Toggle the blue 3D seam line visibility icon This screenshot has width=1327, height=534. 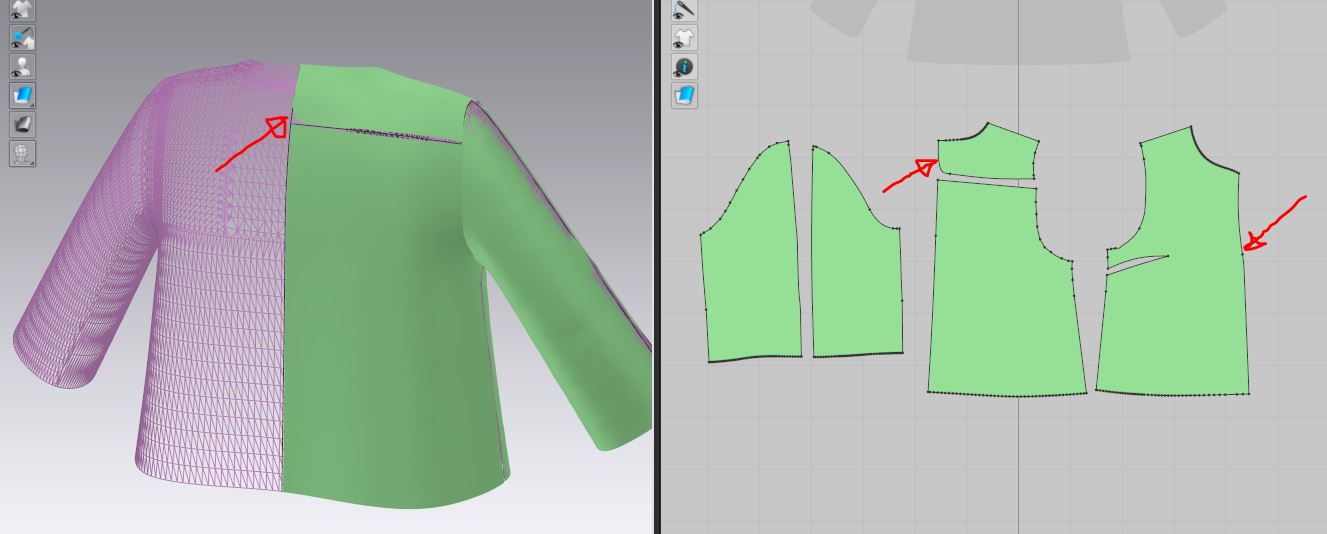22,38
